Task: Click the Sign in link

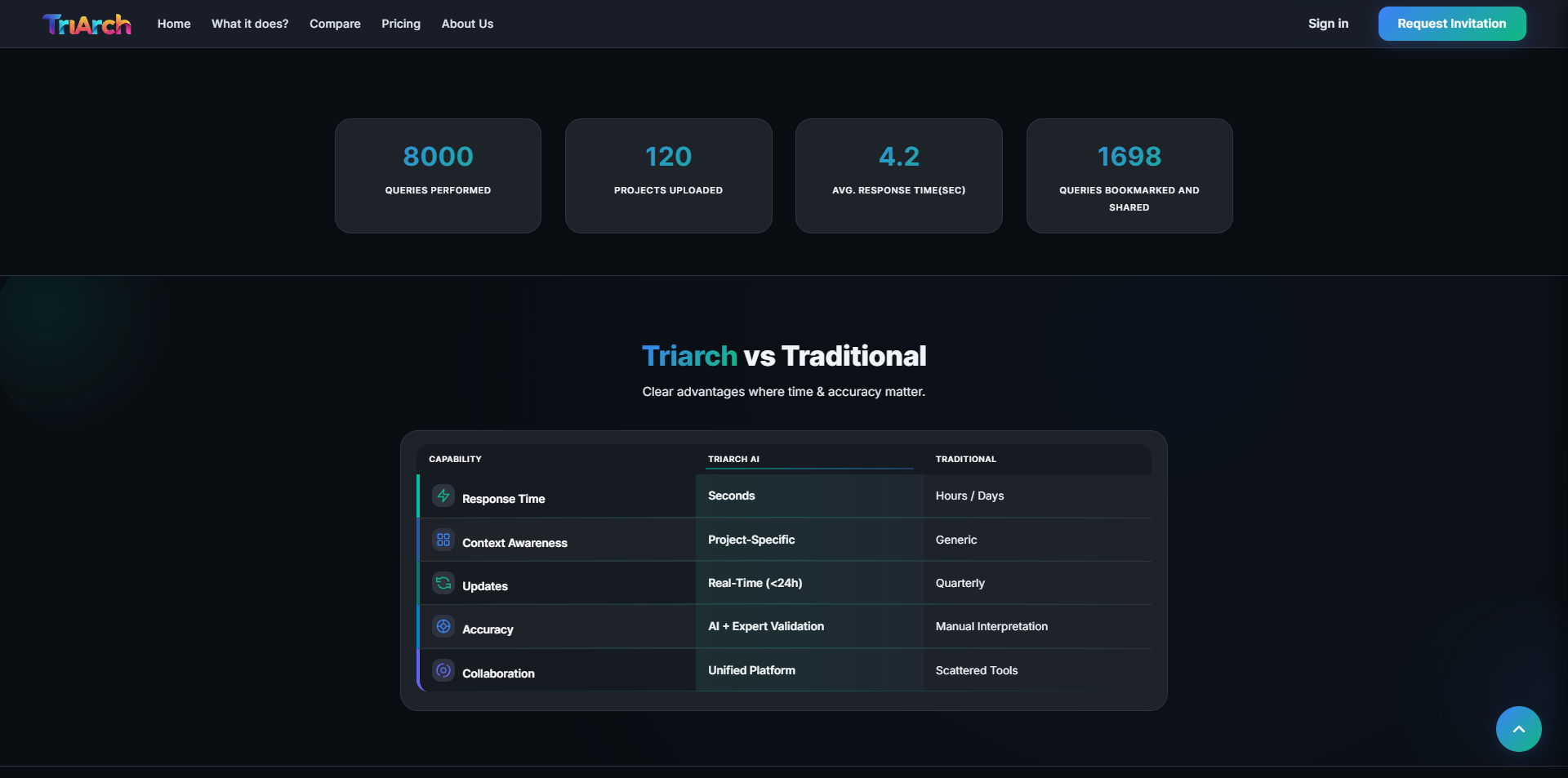Action: (x=1328, y=24)
